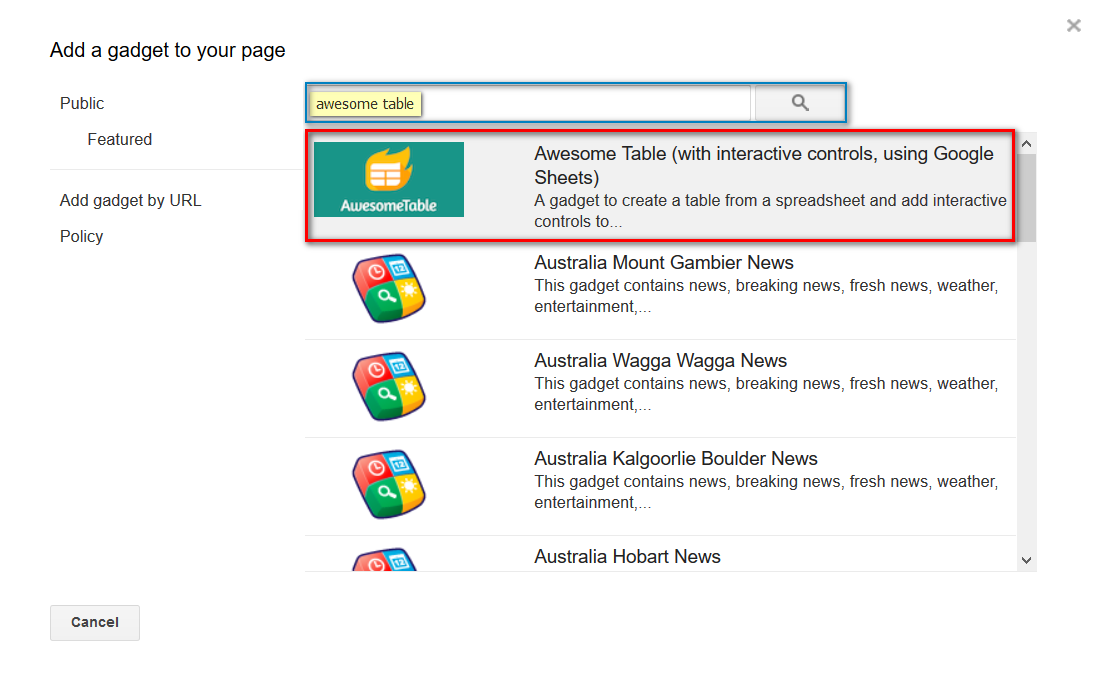Select the Australia Mount Gambier News gadget icon
Image resolution: width=1099 pixels, height=675 pixels.
coord(389,288)
